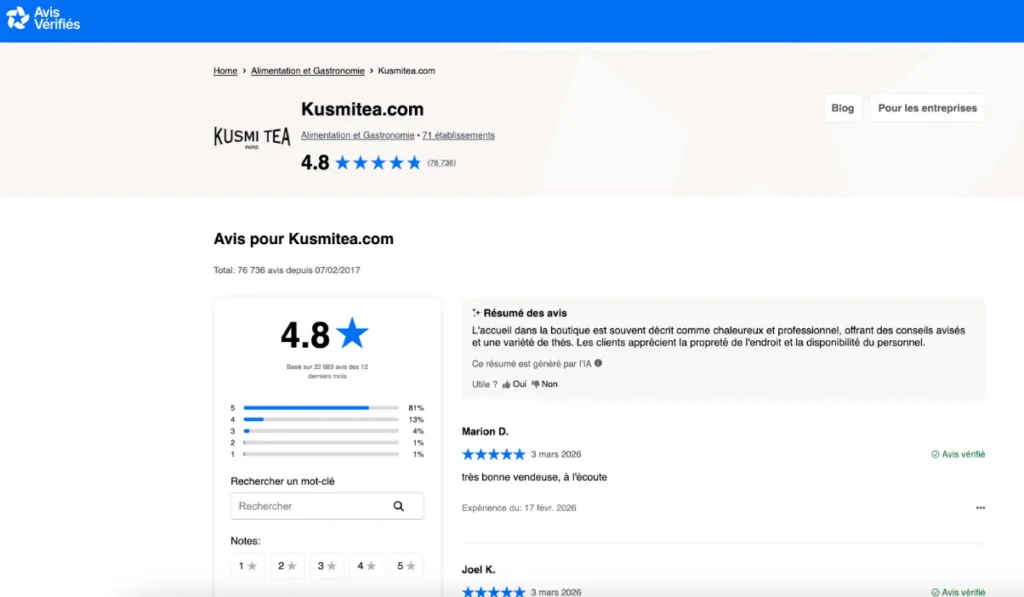Click the thumbs-up Oui icon
This screenshot has width=1024, height=597.
[x=507, y=384]
